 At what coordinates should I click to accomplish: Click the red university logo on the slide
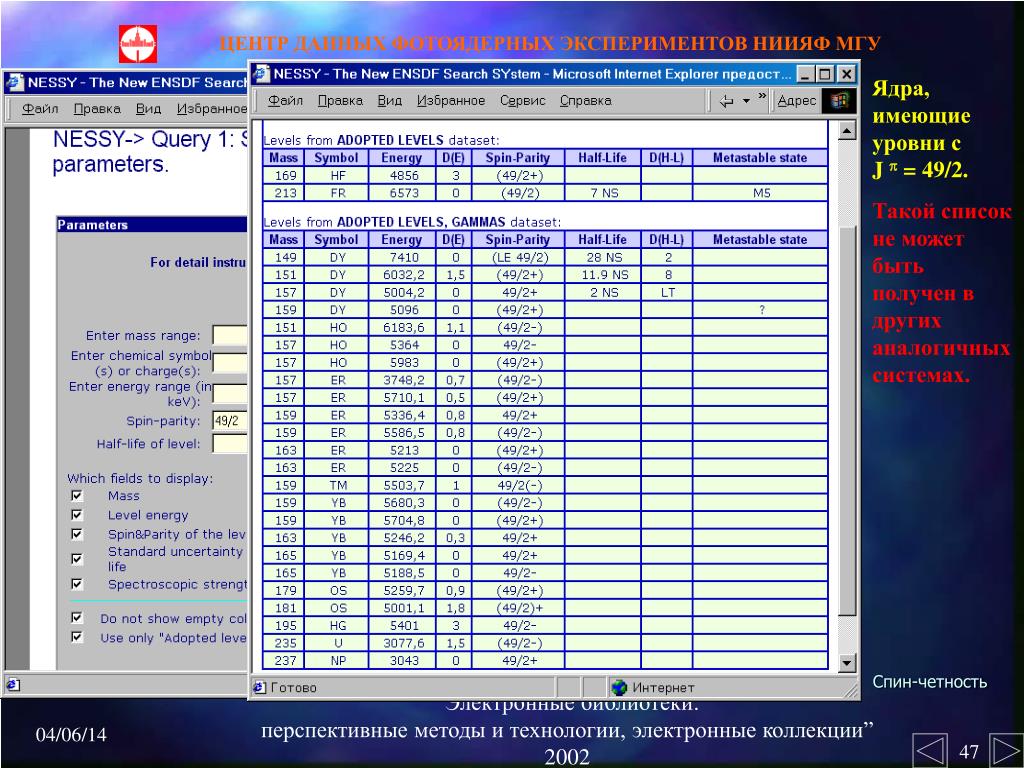pyautogui.click(x=138, y=44)
